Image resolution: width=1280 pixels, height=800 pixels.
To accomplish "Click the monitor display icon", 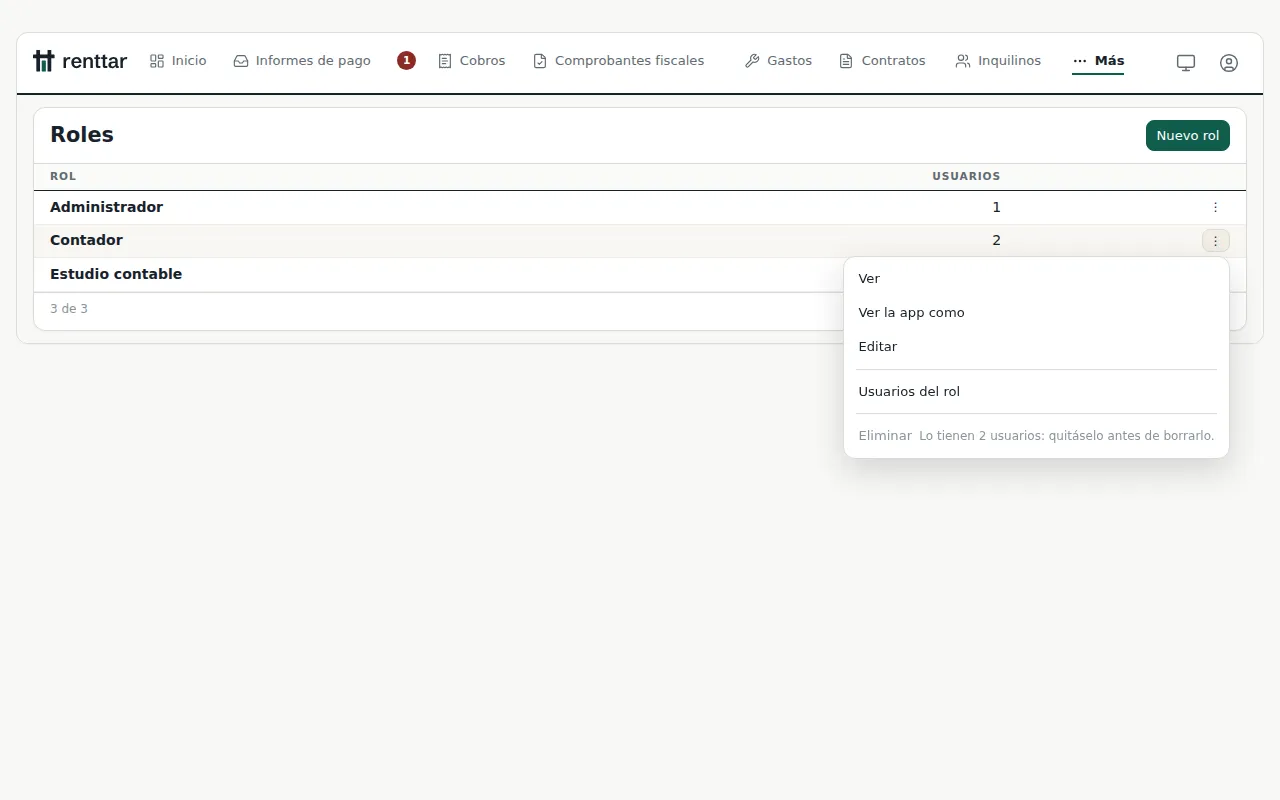I will point(1186,62).
